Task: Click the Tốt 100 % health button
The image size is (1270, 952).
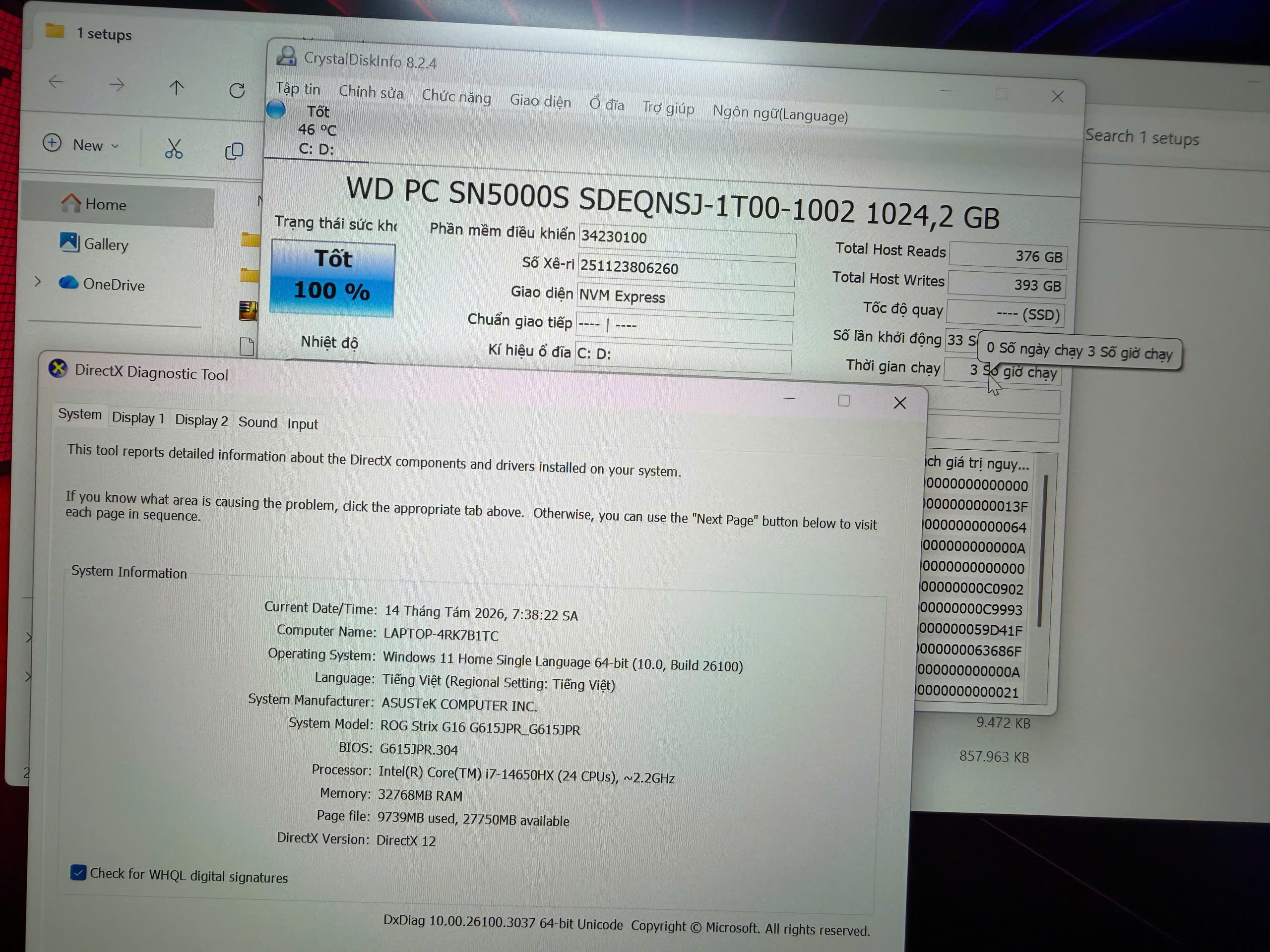Action: coord(332,278)
